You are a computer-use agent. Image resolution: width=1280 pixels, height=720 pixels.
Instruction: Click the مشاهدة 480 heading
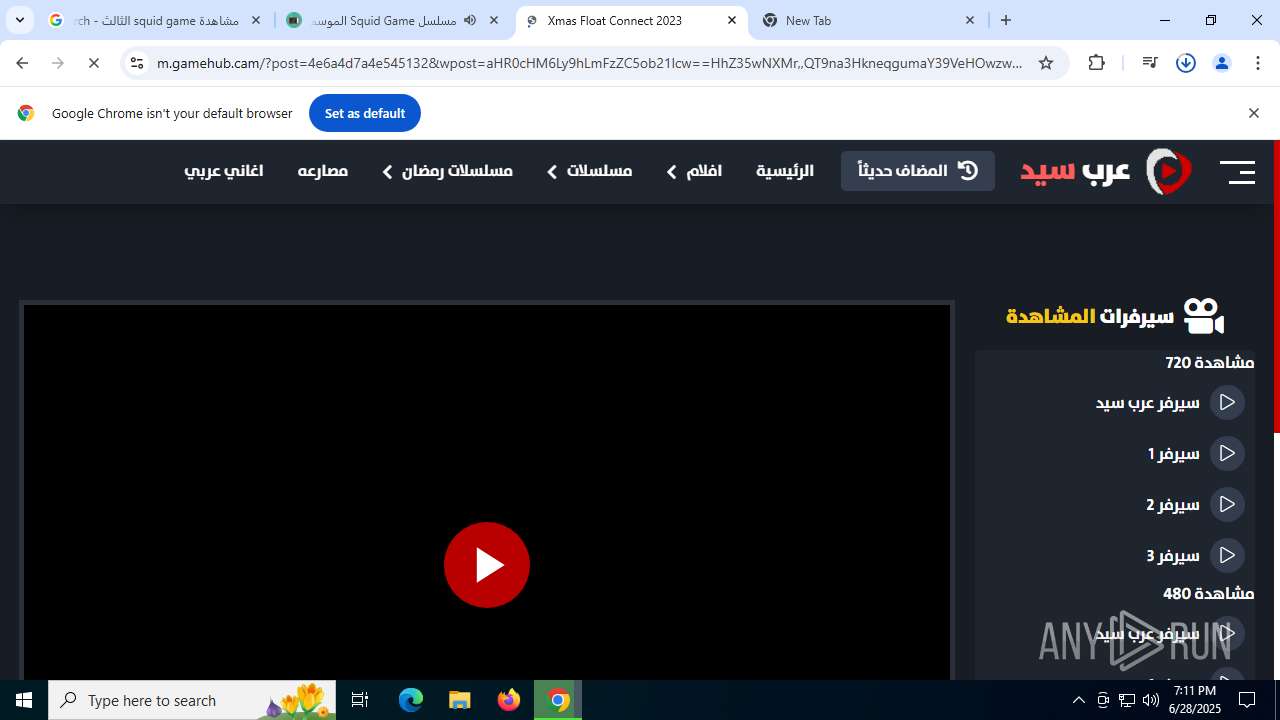pos(1209,593)
